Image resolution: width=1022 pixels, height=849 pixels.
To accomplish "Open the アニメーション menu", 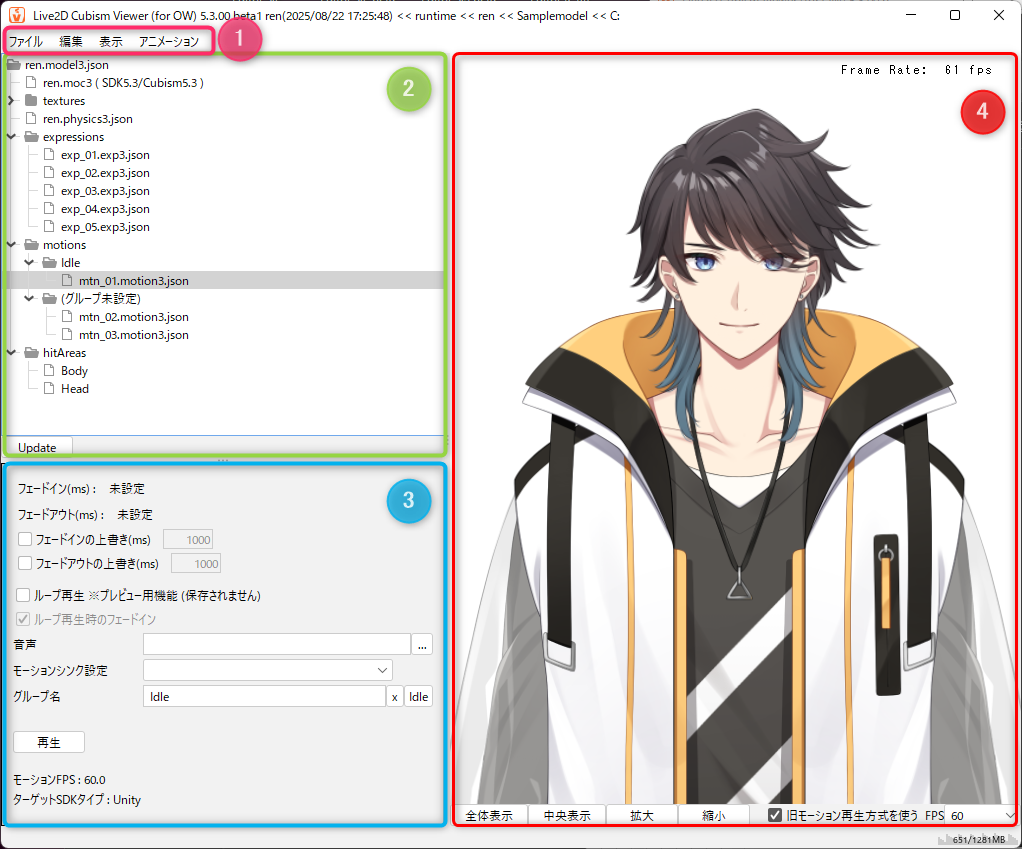I will pos(169,42).
